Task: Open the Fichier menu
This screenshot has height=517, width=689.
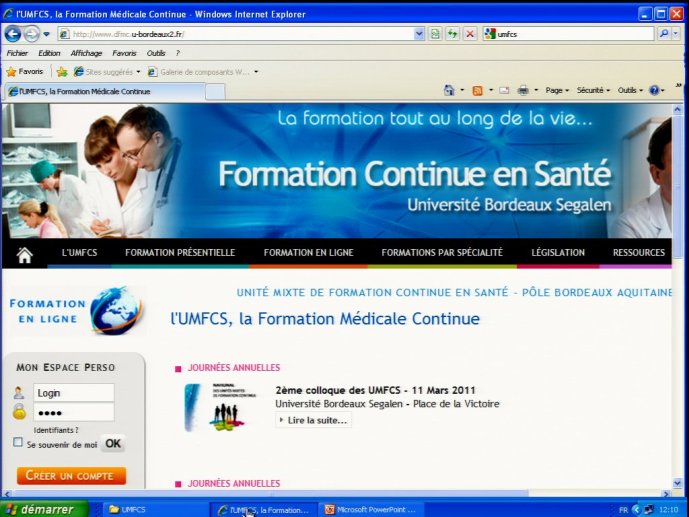Action: coord(17,53)
